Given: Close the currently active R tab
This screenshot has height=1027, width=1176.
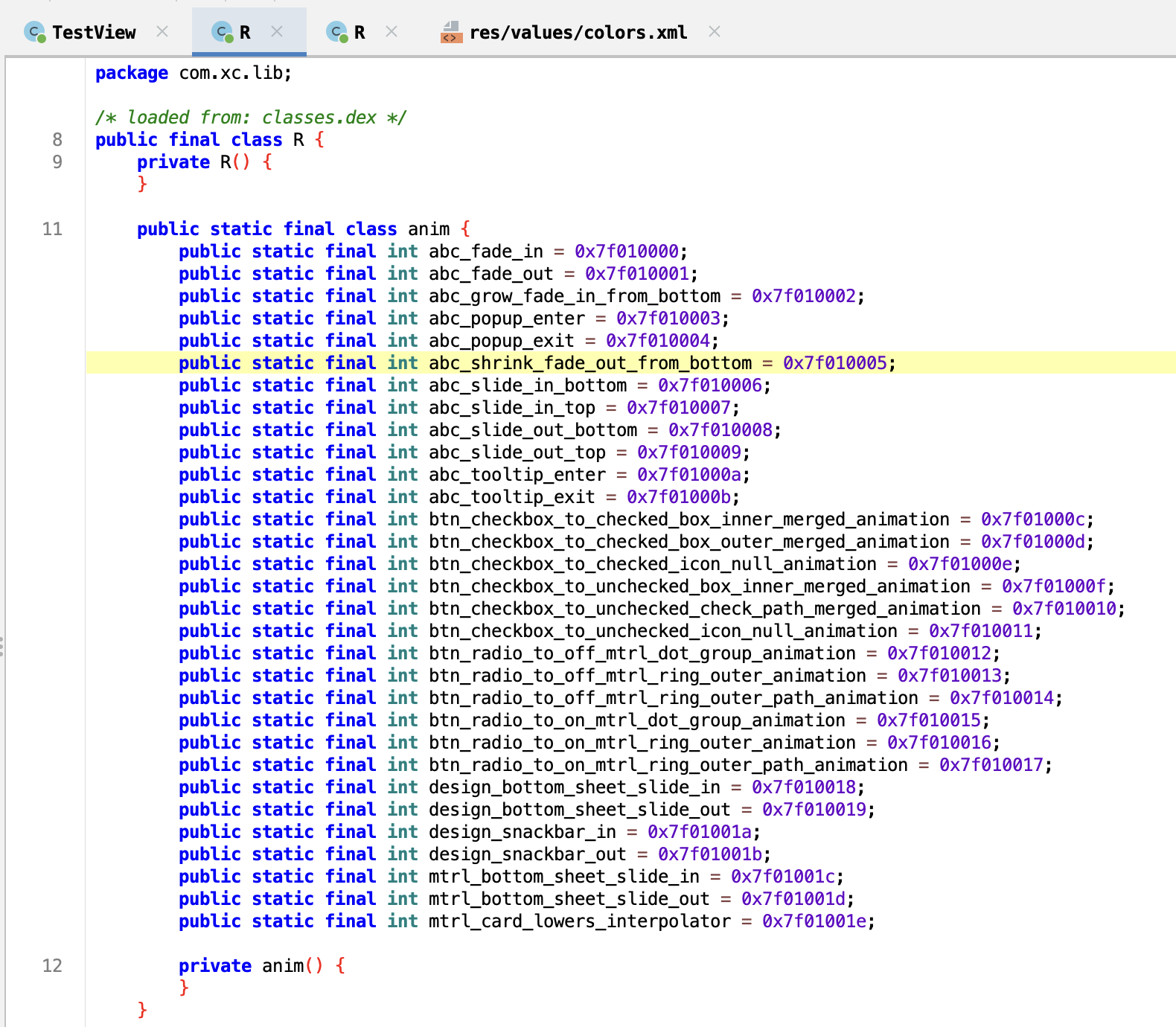Looking at the screenshot, I should click(277, 31).
